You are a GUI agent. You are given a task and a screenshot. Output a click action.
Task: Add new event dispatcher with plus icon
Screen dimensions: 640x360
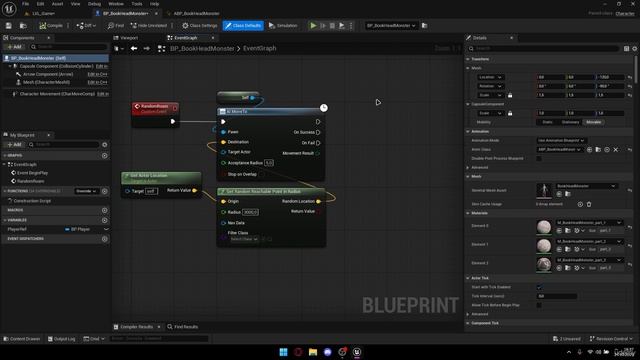click(x=105, y=239)
